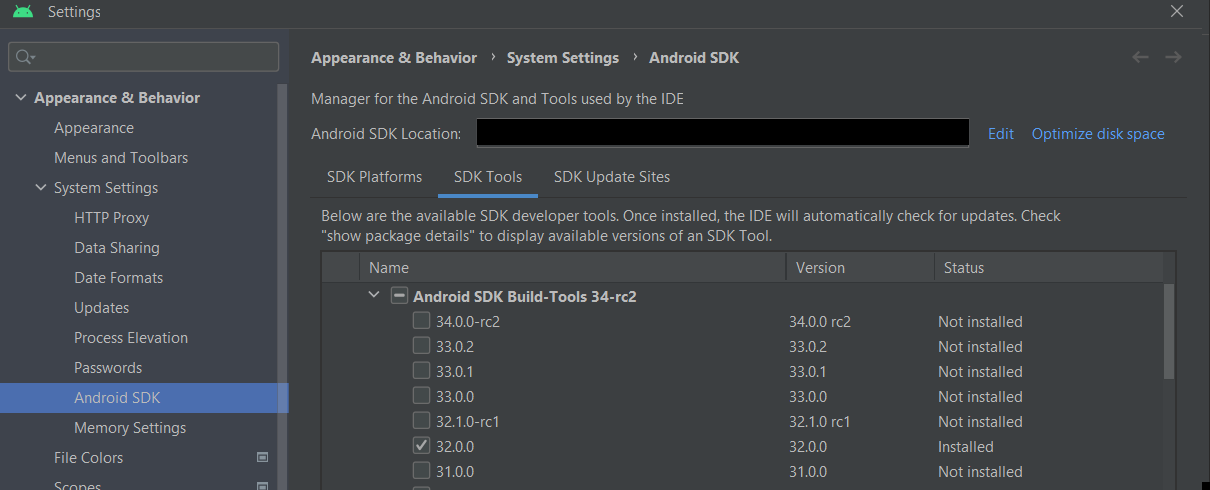
Task: Uncheck the installed 32.0.0 build tools checkbox
Action: (x=422, y=446)
